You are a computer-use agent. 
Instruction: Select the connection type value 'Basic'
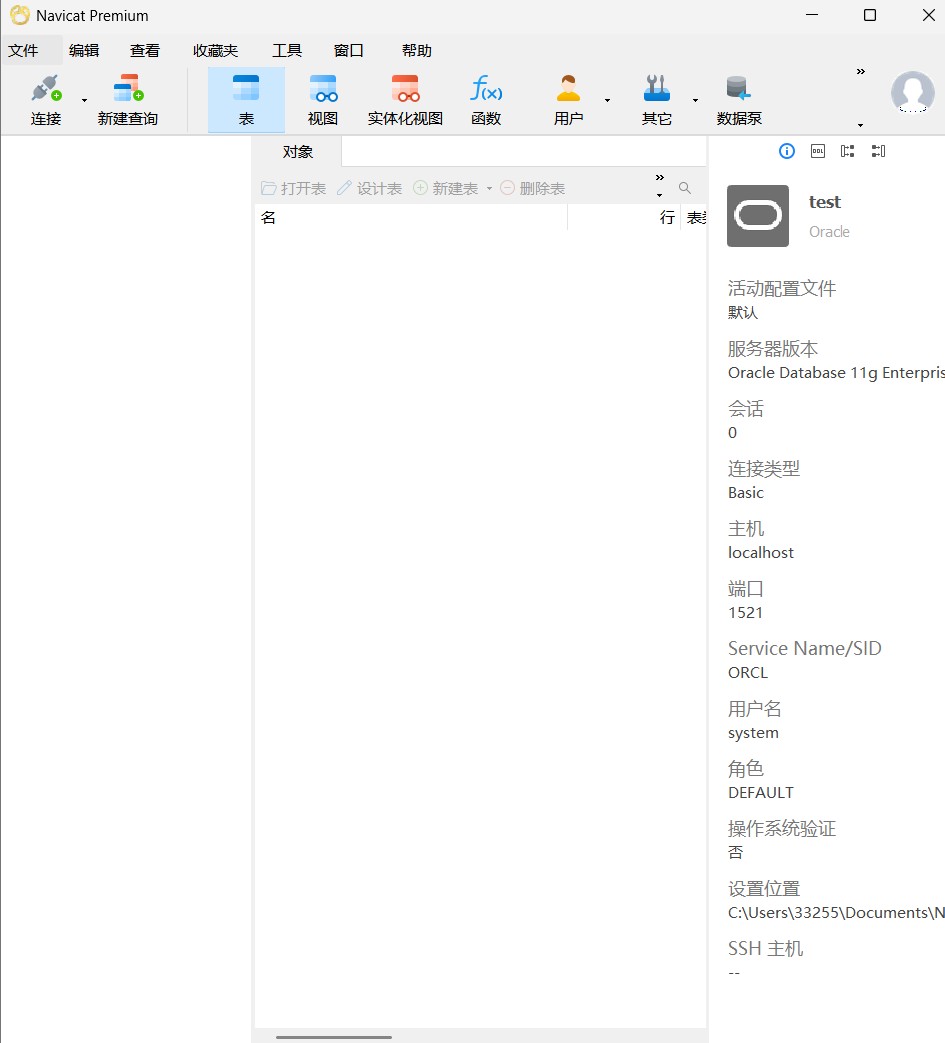(746, 493)
